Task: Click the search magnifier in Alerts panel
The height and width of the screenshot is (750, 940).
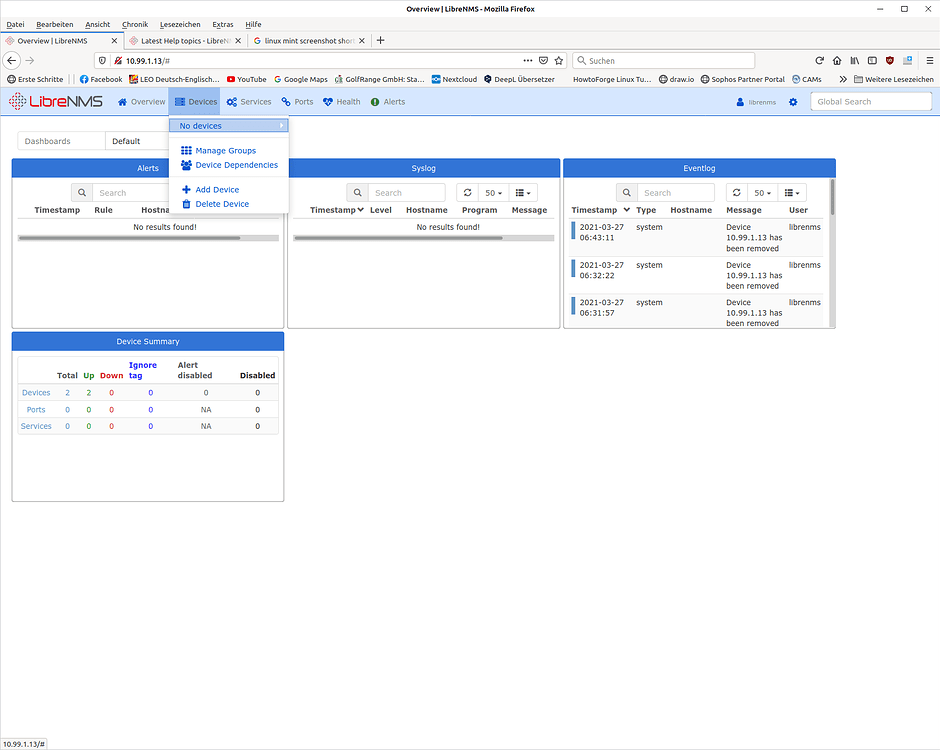Action: click(x=81, y=192)
